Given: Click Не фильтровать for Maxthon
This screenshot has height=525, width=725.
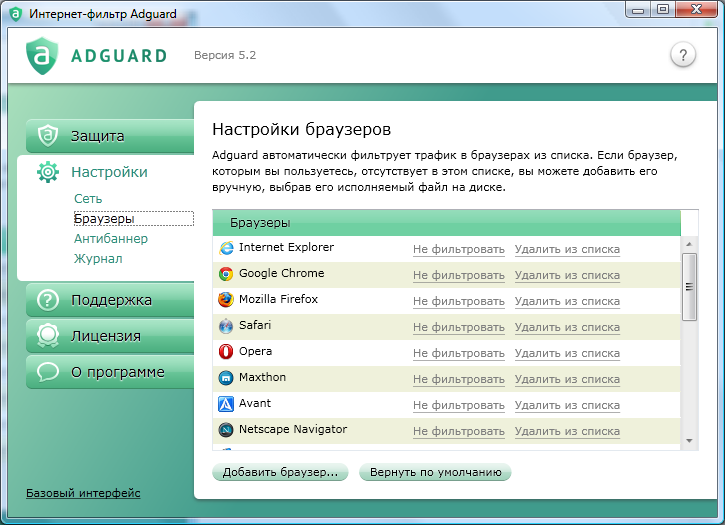Looking at the screenshot, I should (459, 379).
